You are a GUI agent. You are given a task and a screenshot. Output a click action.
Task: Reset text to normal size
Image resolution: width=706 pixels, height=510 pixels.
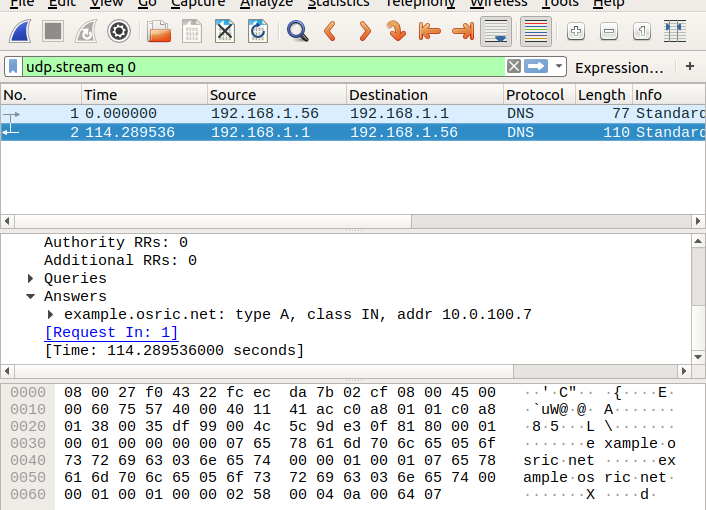pyautogui.click(x=642, y=32)
